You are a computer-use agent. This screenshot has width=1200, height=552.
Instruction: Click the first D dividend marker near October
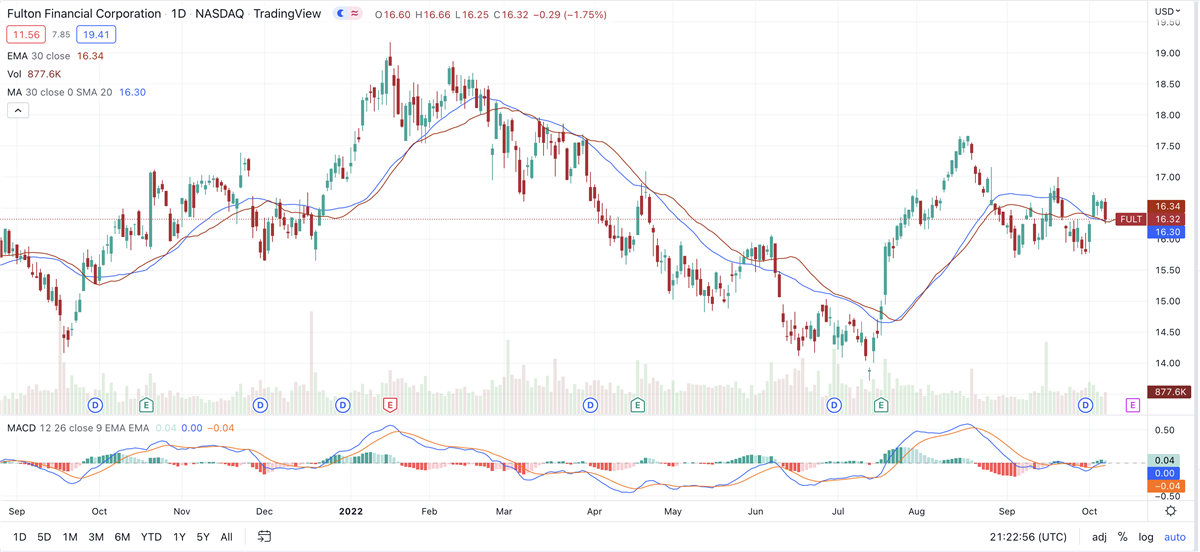coord(96,405)
